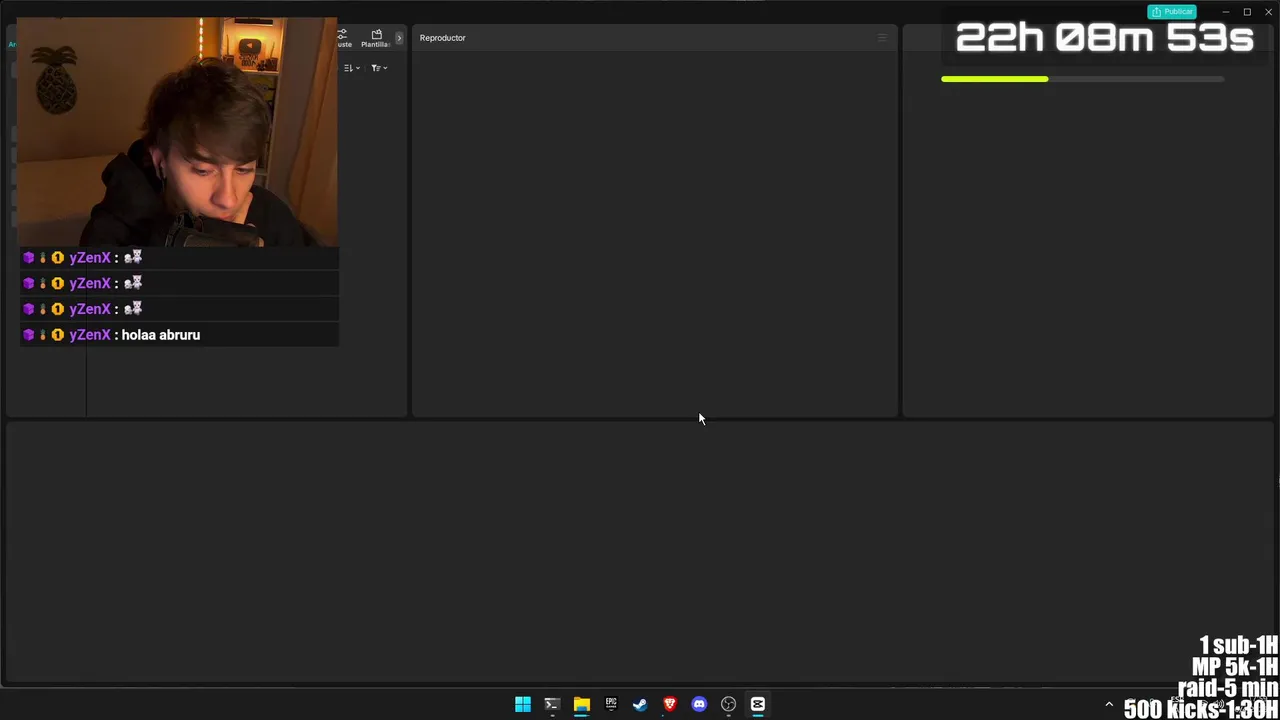Screen dimensions: 1280x720
Task: Switch to CapCut in the taskbar
Action: (x=758, y=704)
